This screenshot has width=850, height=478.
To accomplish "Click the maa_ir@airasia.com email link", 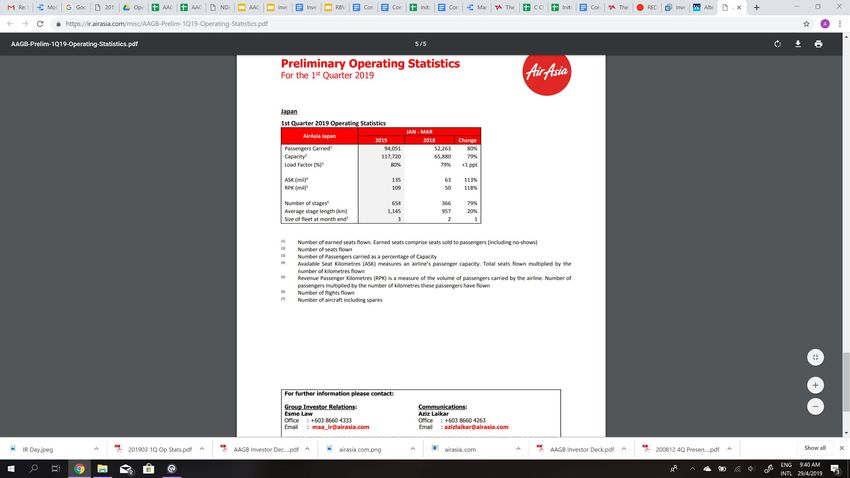I will [340, 427].
